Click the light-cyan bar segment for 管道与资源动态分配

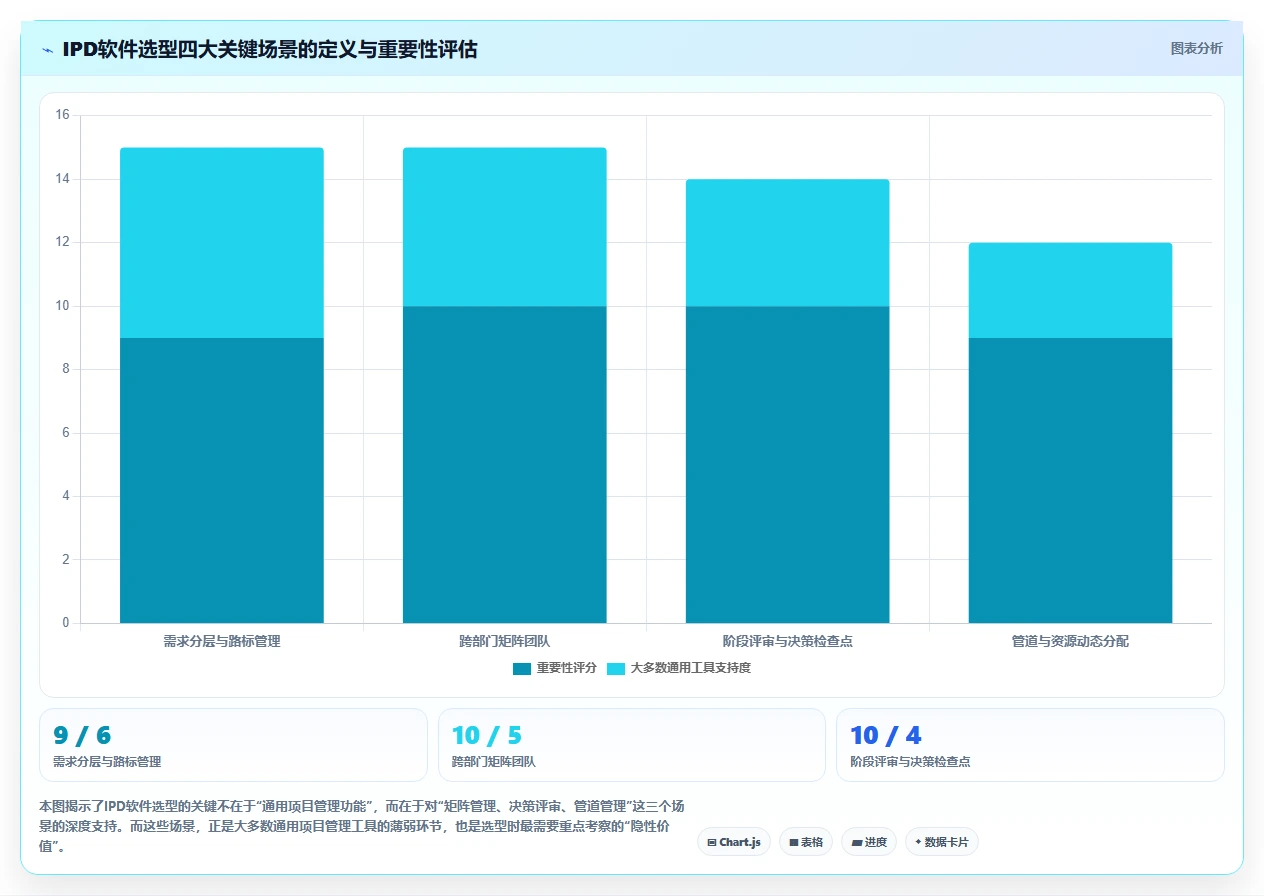click(1070, 290)
